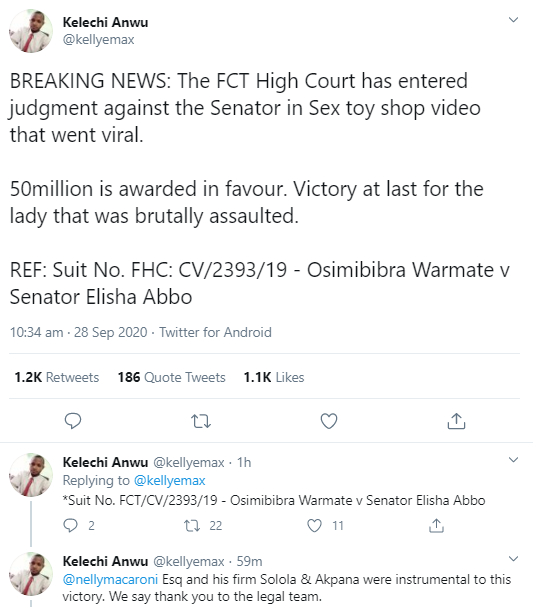The image size is (533, 607).
Task: Open Twitter for Android source link
Action: pyautogui.click(x=215, y=332)
